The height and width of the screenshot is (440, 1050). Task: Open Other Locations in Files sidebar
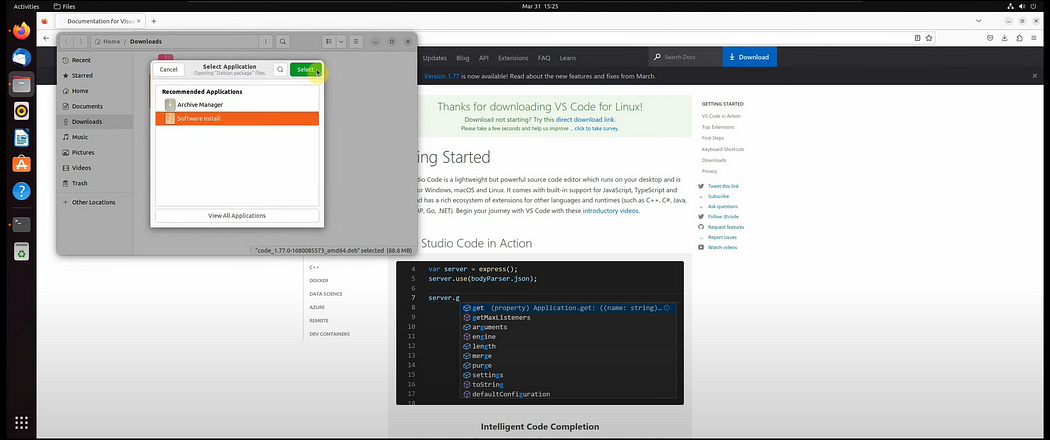coord(94,202)
